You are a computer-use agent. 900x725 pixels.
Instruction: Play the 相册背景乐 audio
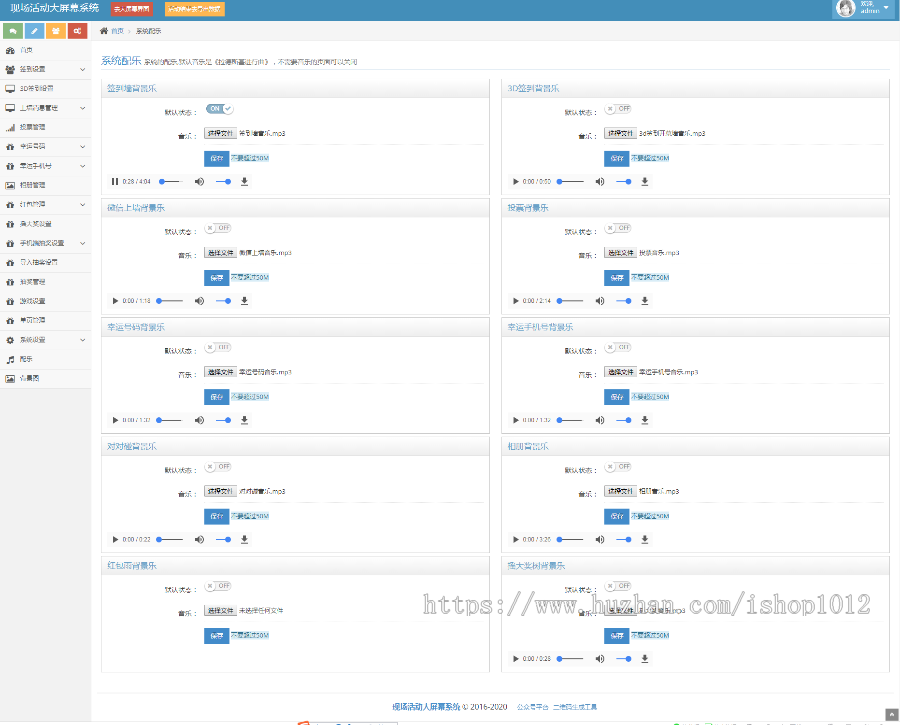click(x=515, y=540)
